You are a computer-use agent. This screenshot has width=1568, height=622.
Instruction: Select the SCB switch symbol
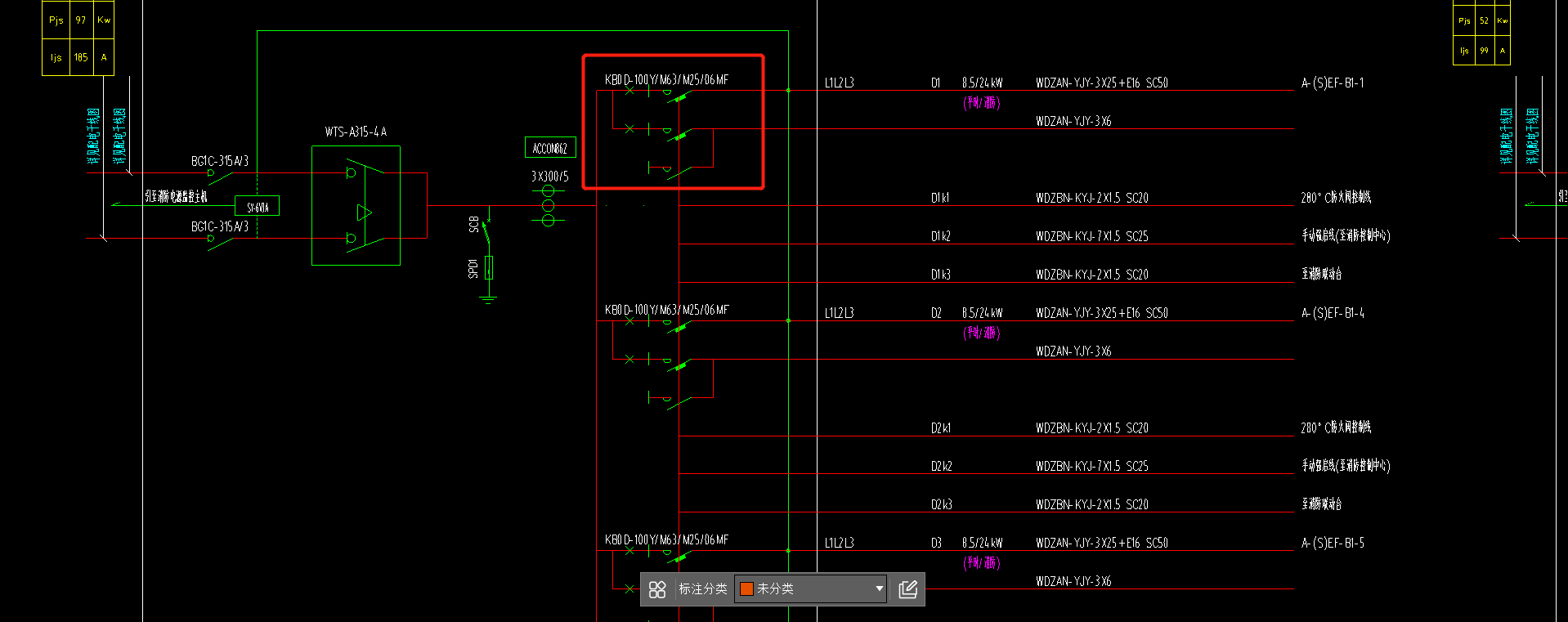486,231
